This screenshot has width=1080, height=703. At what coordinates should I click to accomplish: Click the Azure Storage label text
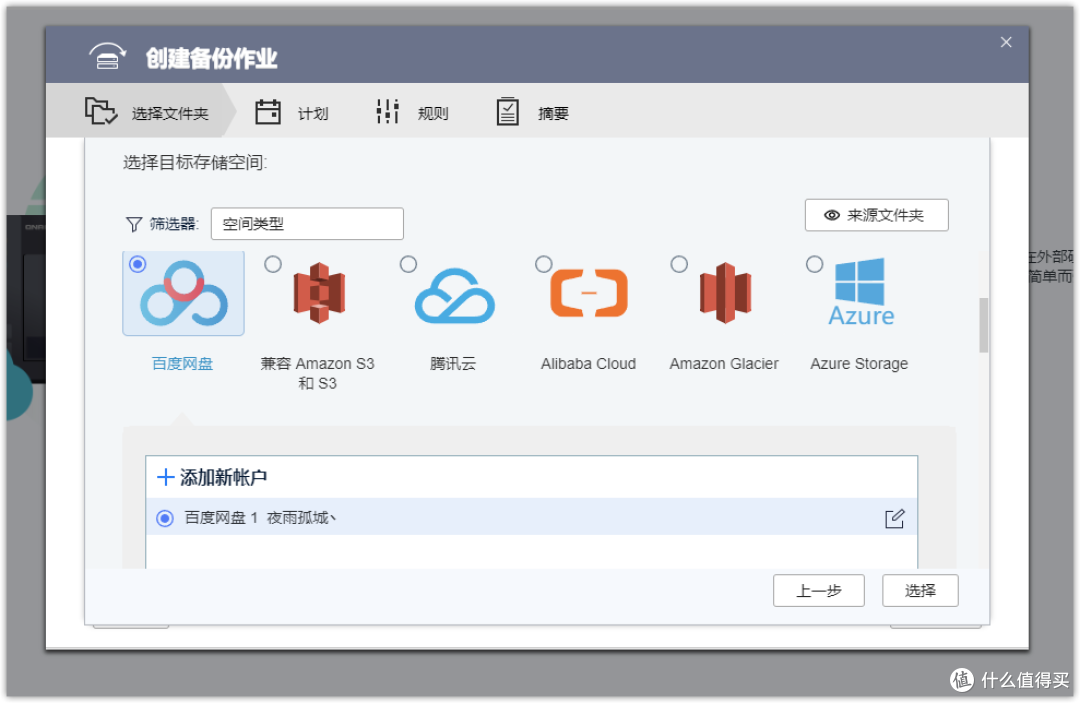pyautogui.click(x=859, y=364)
